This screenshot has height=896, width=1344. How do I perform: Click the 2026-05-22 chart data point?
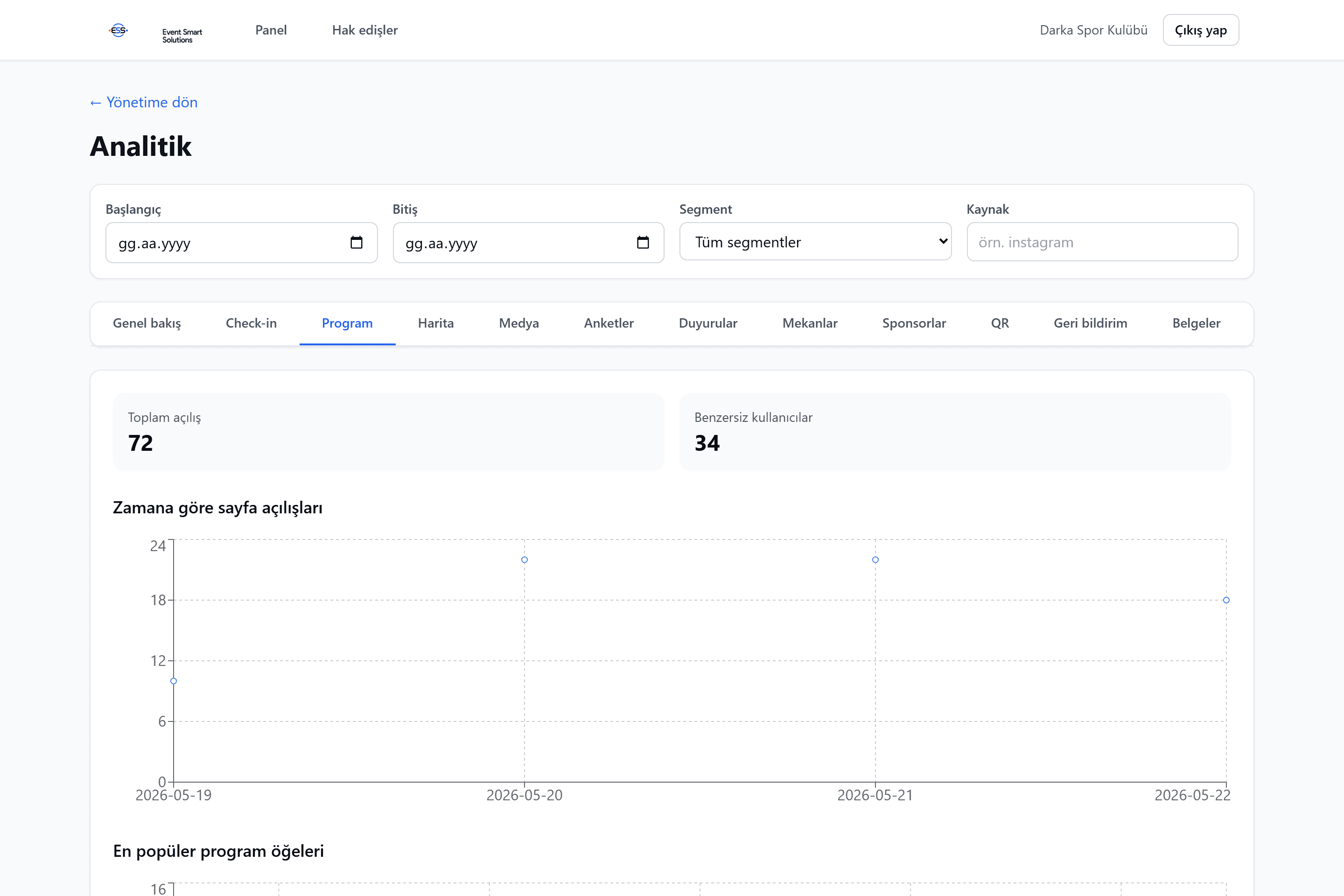pyautogui.click(x=1226, y=600)
